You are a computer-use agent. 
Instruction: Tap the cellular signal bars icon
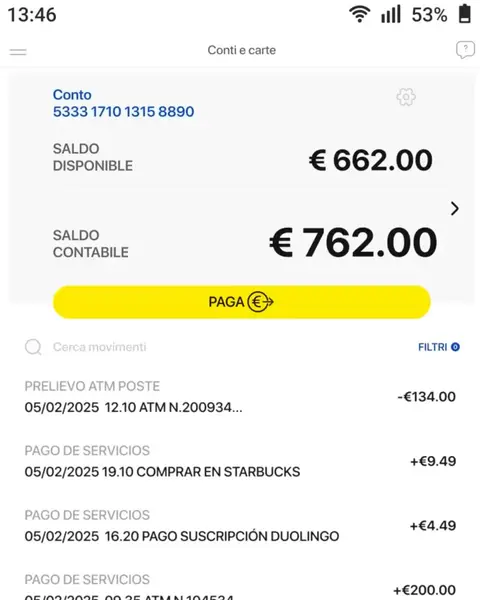tap(391, 15)
